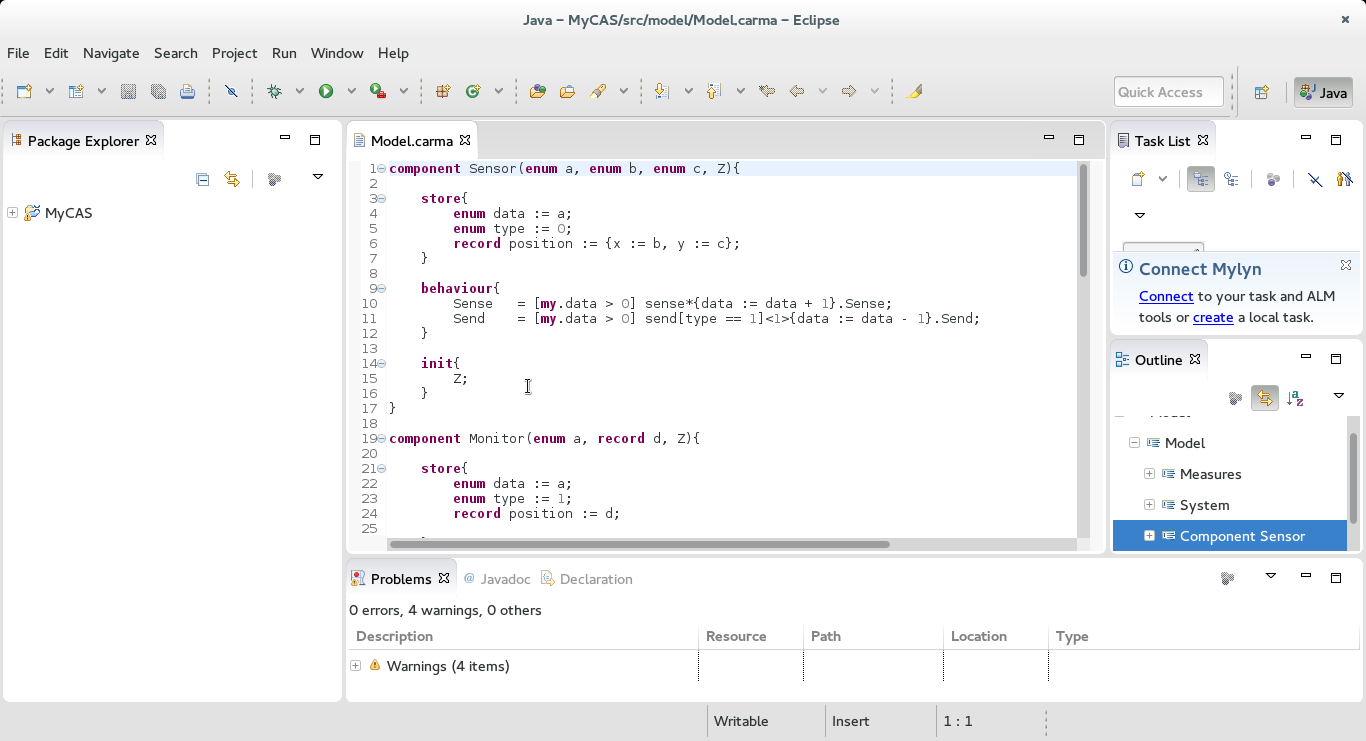This screenshot has height=741, width=1366.
Task: Click the Connect link in Mylyn notice
Action: point(1166,296)
